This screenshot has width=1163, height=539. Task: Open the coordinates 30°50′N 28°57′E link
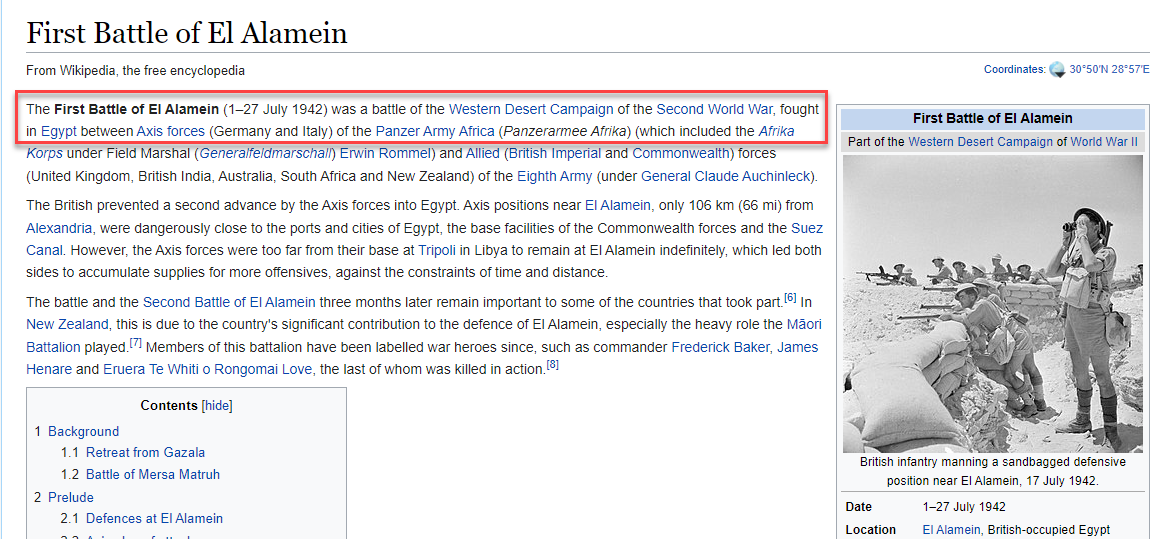[x=1109, y=70]
